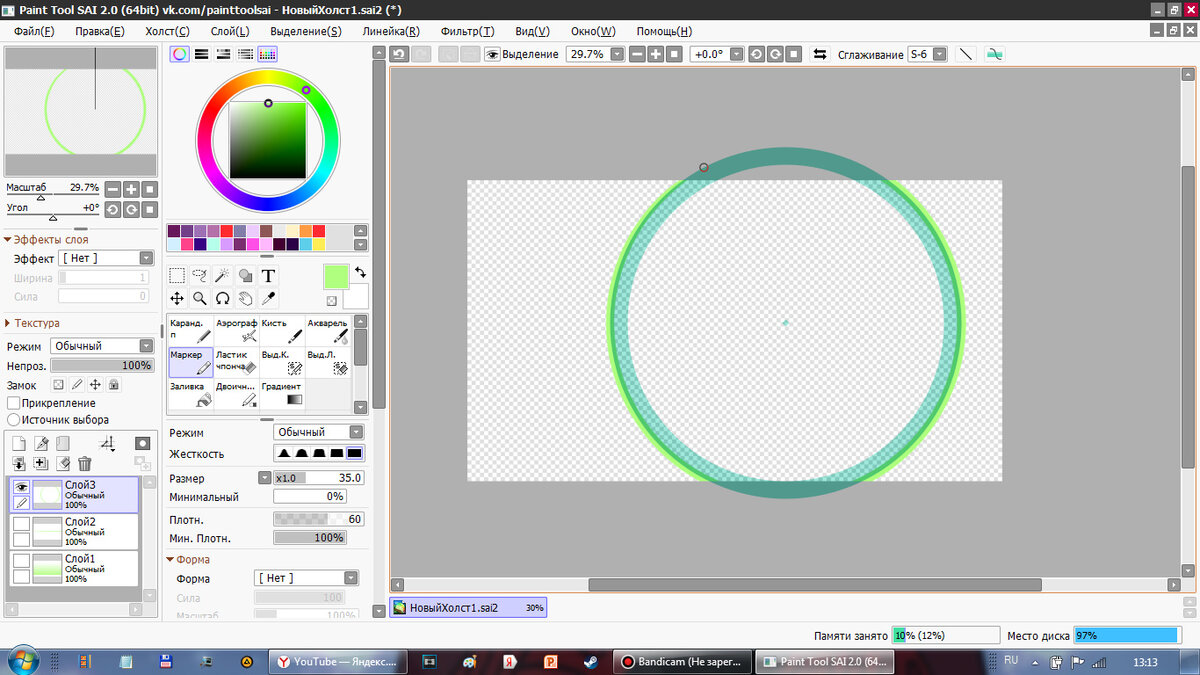Image resolution: width=1200 pixels, height=675 pixels.
Task: Open the Bandicam taskbar window
Action: (x=681, y=662)
